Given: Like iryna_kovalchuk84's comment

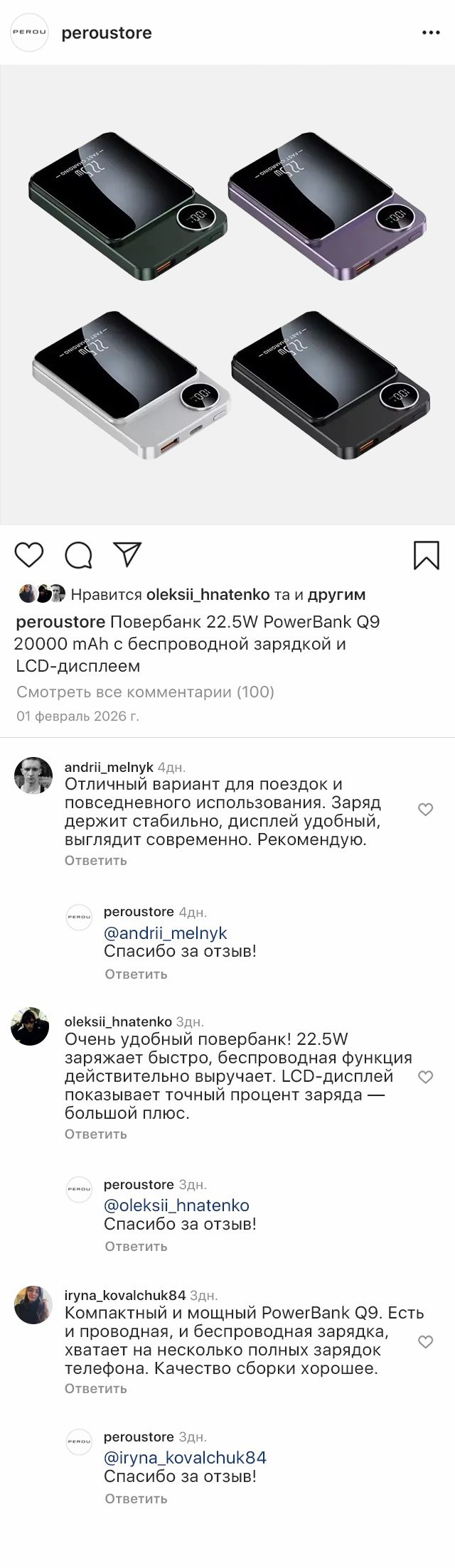Looking at the screenshot, I should (x=425, y=1343).
